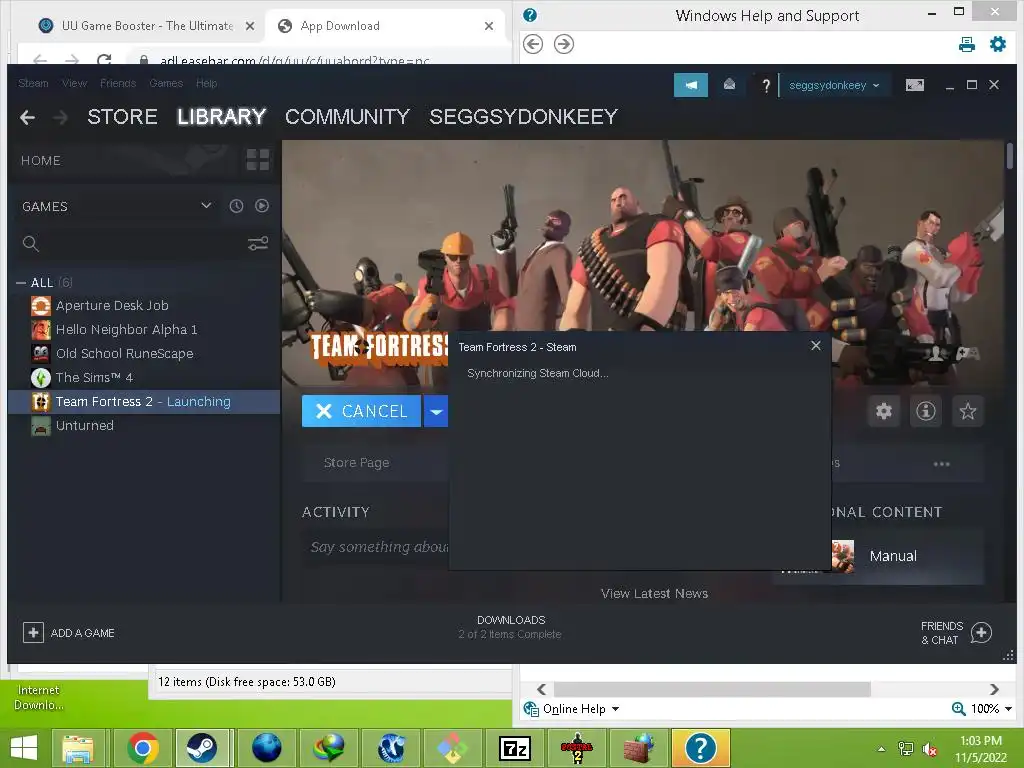The height and width of the screenshot is (768, 1024).
Task: Open Steam from the taskbar
Action: click(202, 748)
